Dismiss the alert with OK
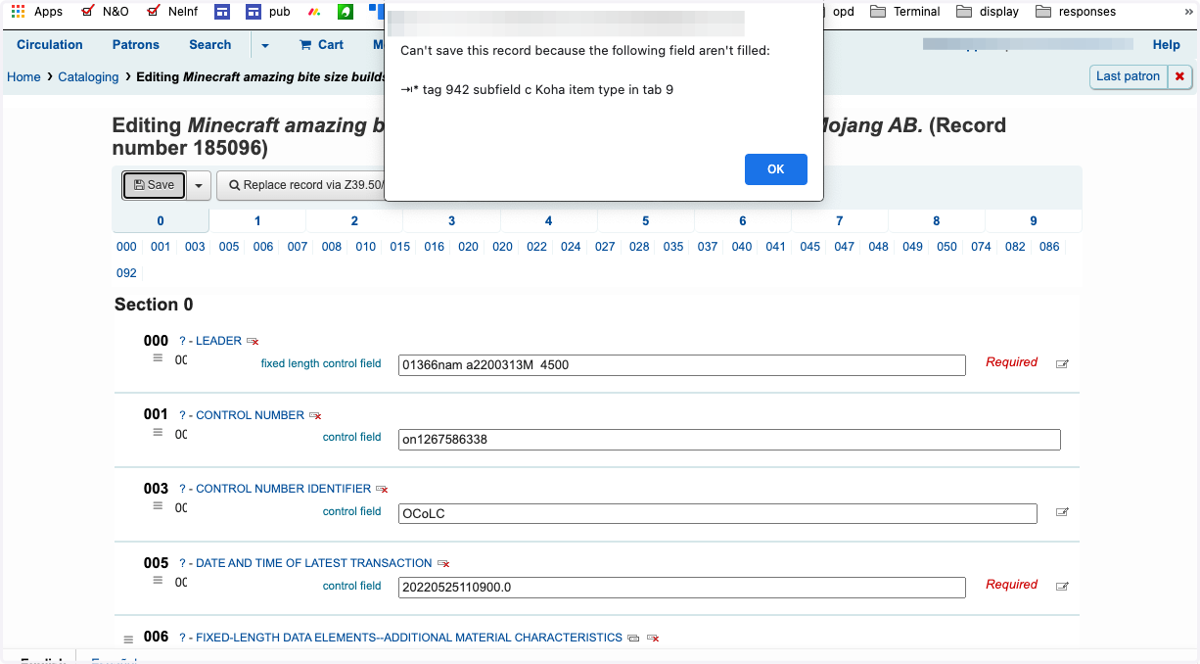Viewport: 1200px width, 664px height. [775, 169]
